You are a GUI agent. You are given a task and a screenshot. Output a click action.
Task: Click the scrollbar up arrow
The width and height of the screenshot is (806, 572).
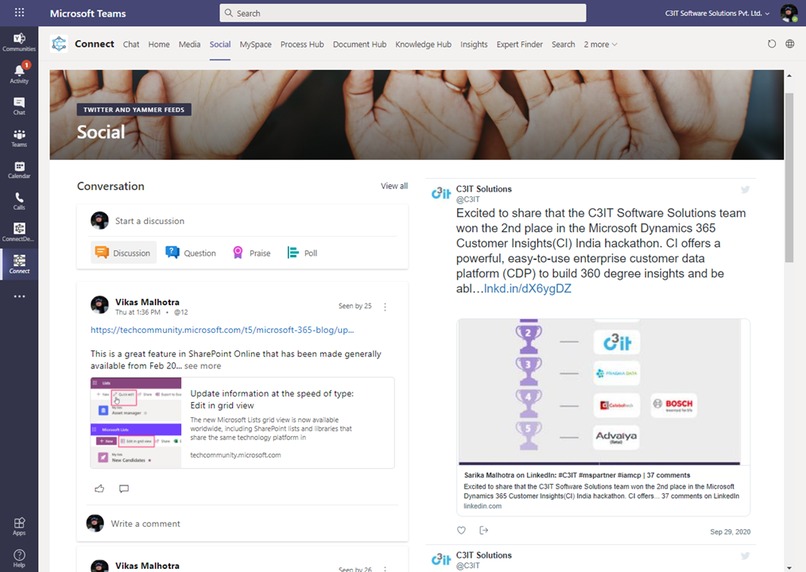point(790,76)
